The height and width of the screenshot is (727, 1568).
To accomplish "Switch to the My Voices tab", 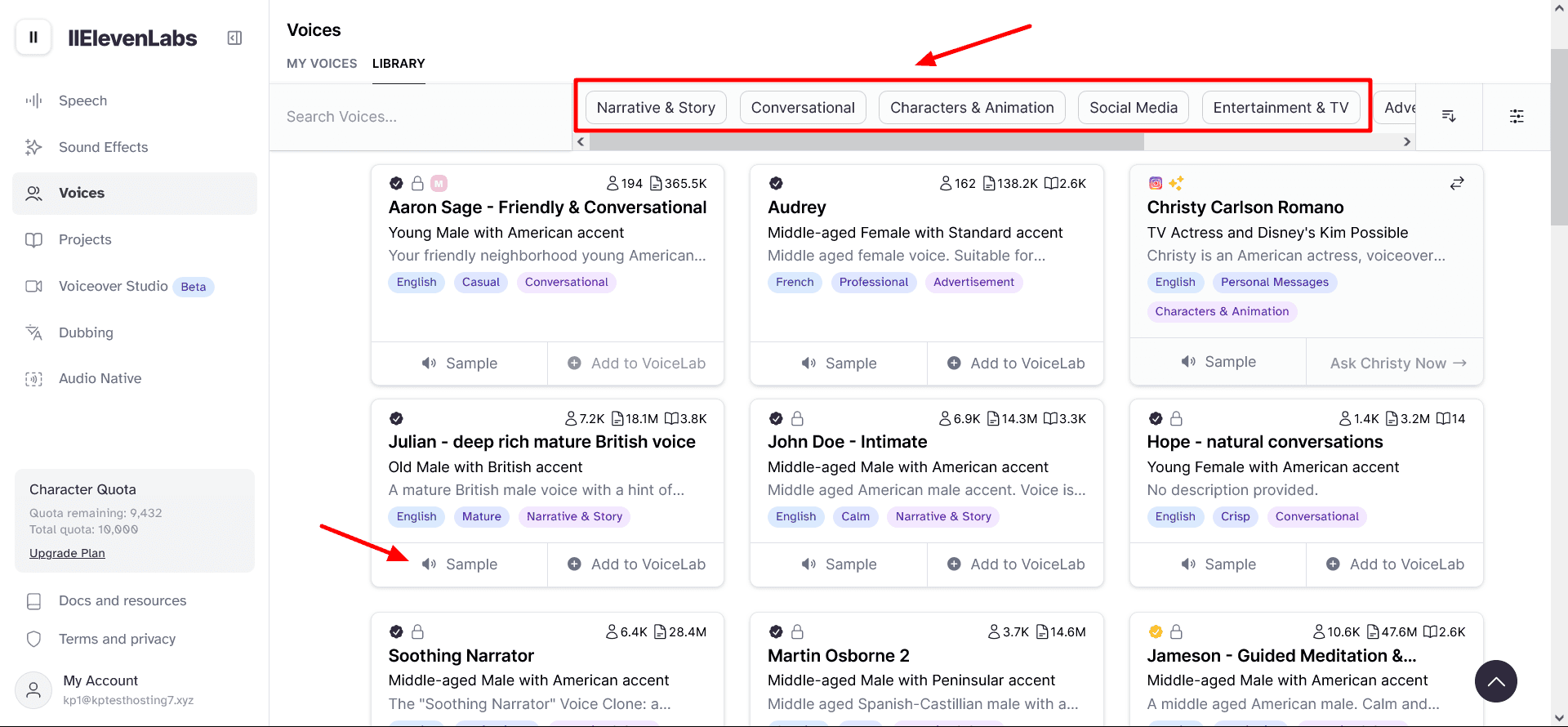I will tap(322, 64).
